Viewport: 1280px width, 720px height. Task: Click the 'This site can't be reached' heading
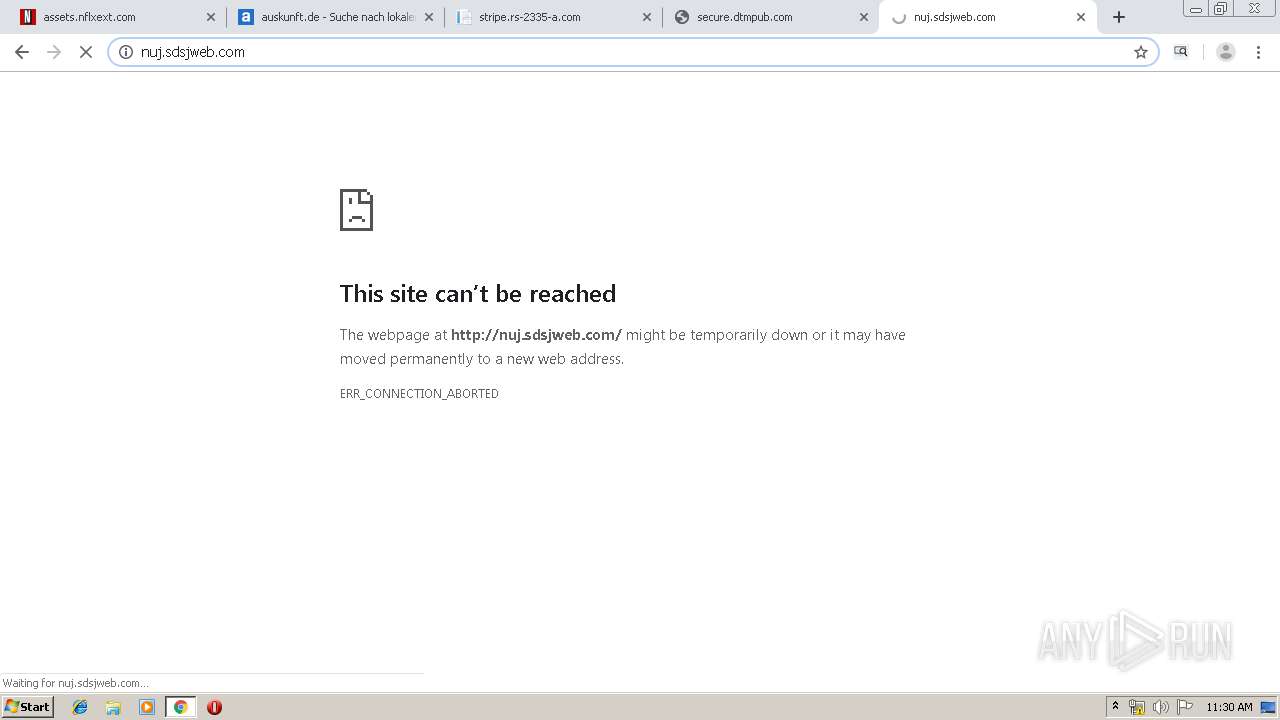[x=478, y=293]
